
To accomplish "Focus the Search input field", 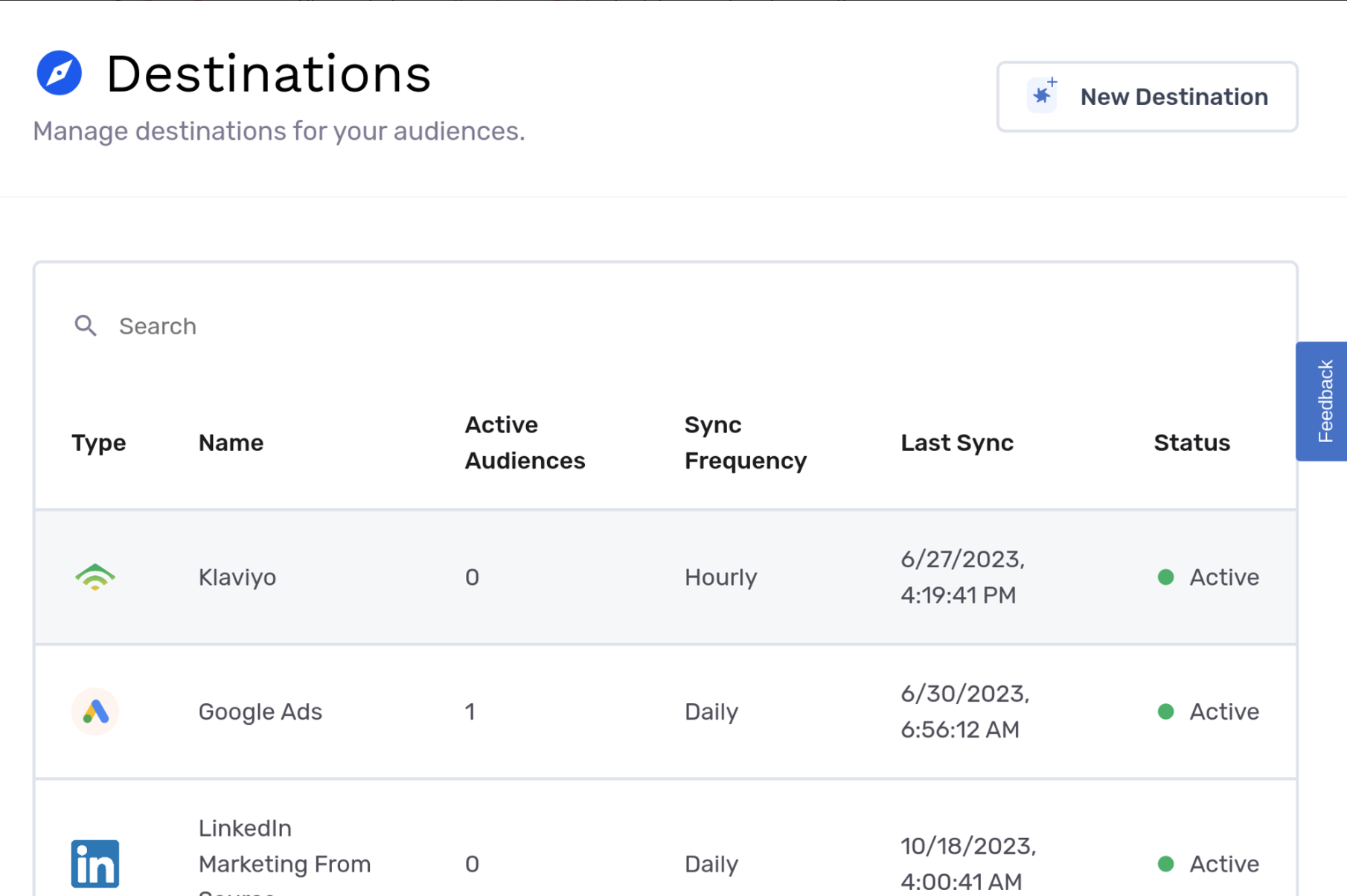I will pos(665,326).
